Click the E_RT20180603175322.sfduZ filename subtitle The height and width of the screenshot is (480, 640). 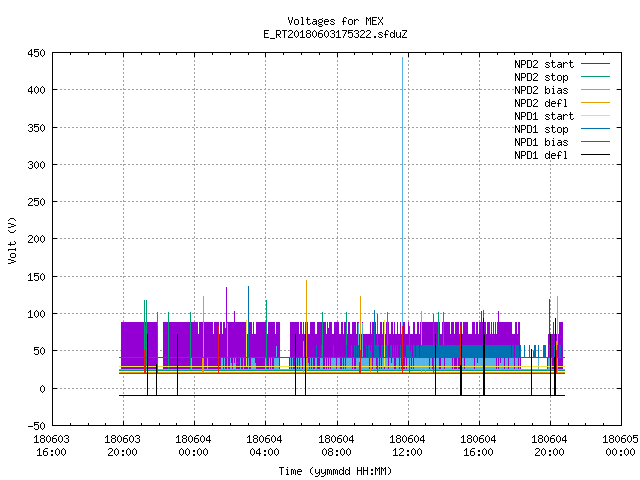pyautogui.click(x=335, y=34)
